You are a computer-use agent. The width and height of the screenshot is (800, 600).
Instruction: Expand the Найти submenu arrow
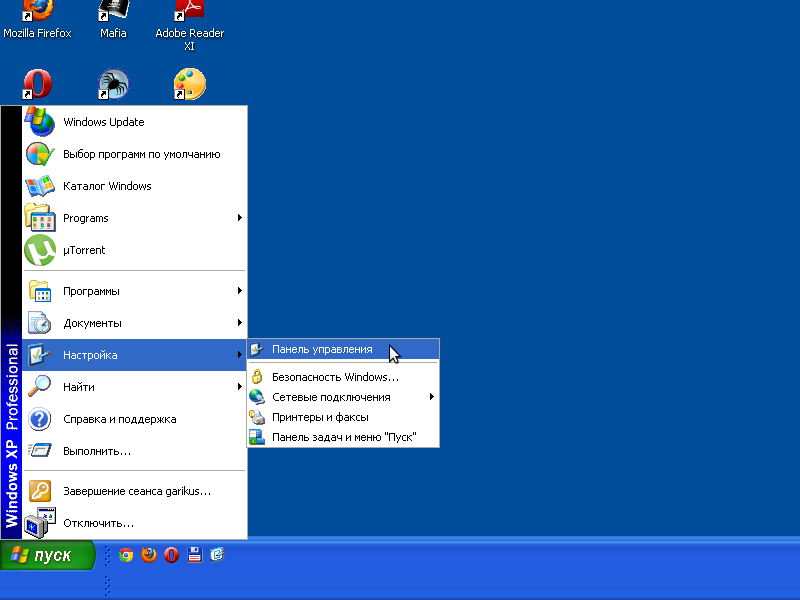click(239, 387)
